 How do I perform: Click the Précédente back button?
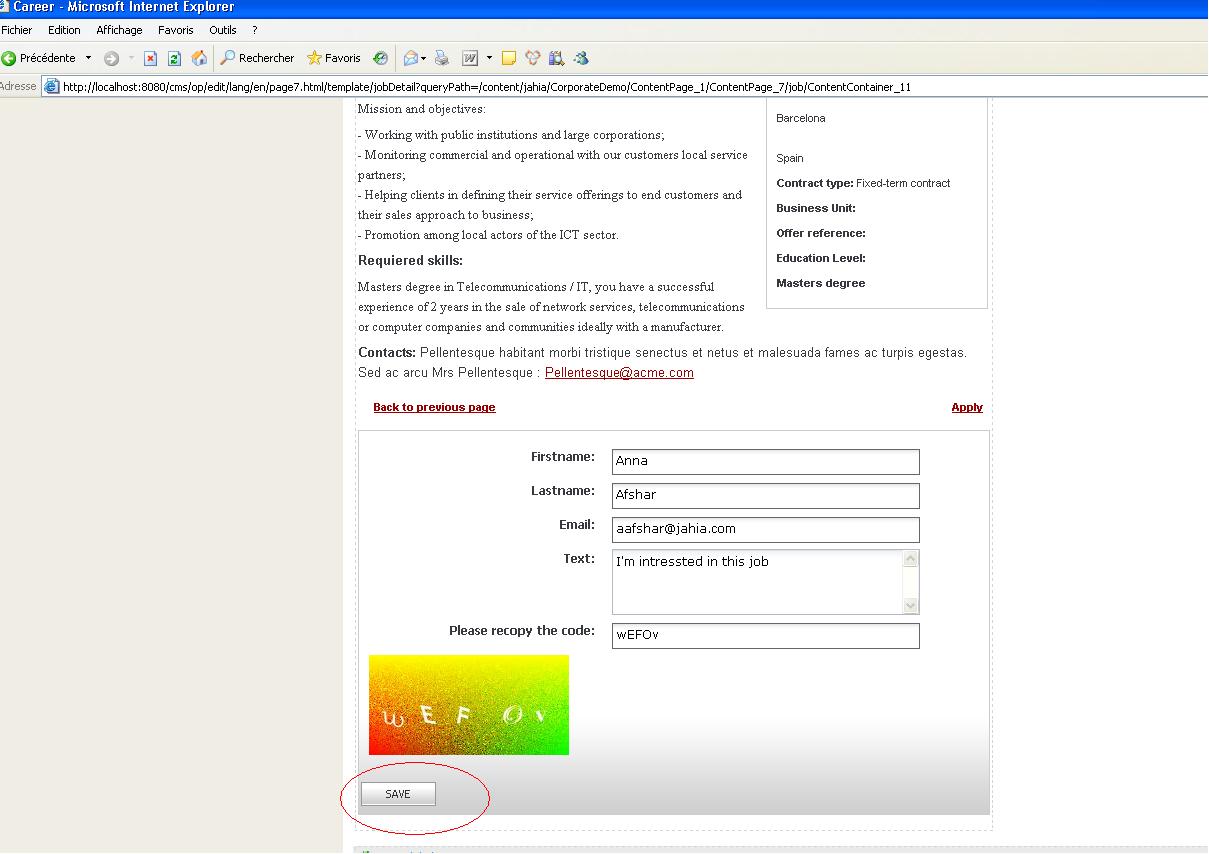(39, 58)
